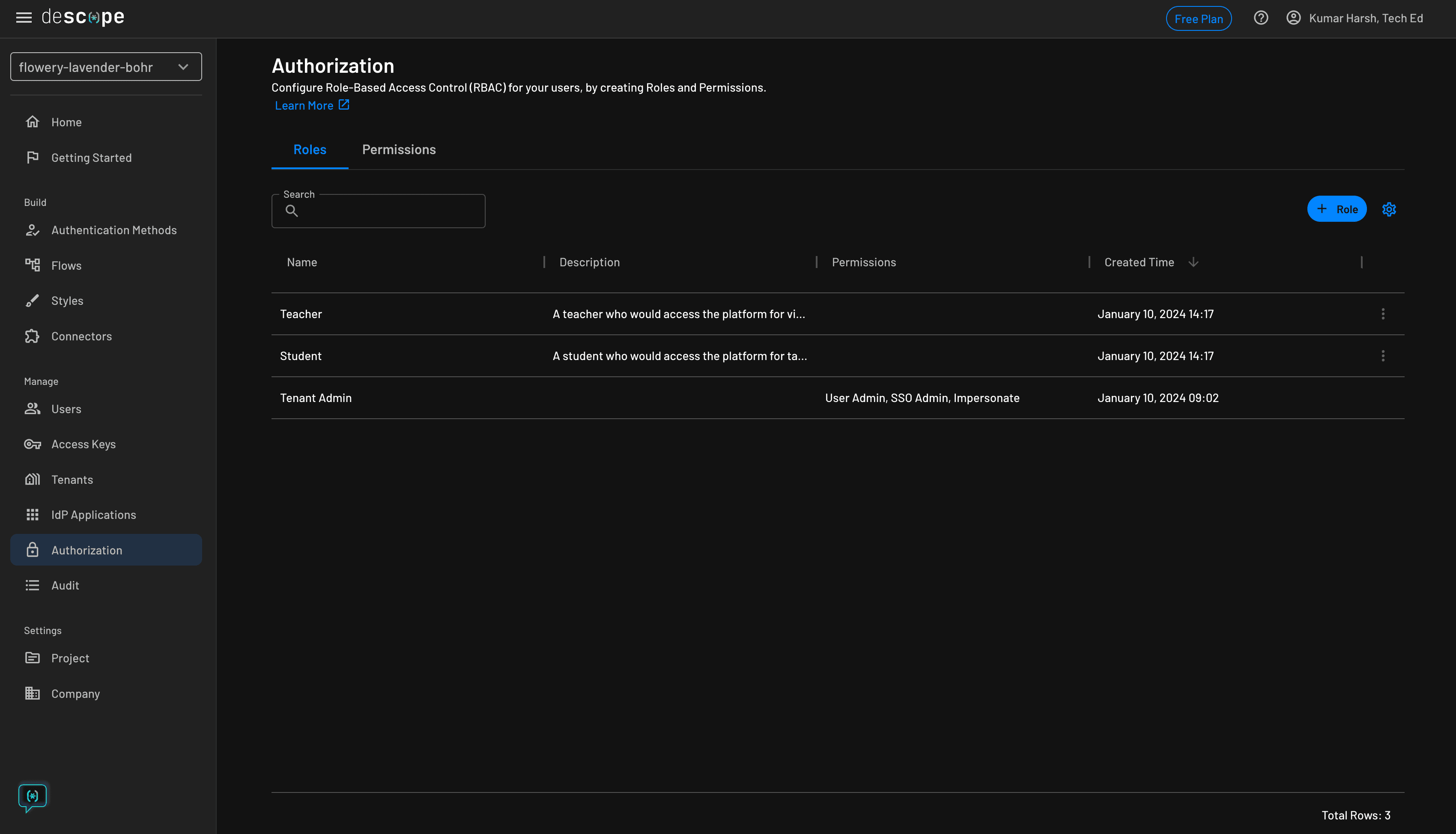1456x834 pixels.
Task: Open the user profile account icon
Action: tap(1293, 18)
